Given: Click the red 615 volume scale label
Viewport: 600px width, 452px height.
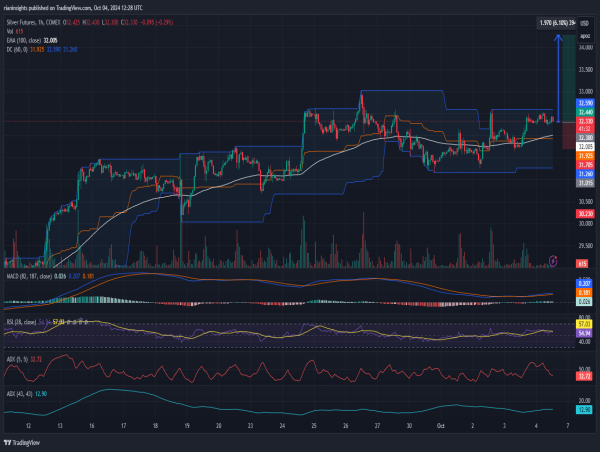Looking at the screenshot, I should [x=582, y=264].
